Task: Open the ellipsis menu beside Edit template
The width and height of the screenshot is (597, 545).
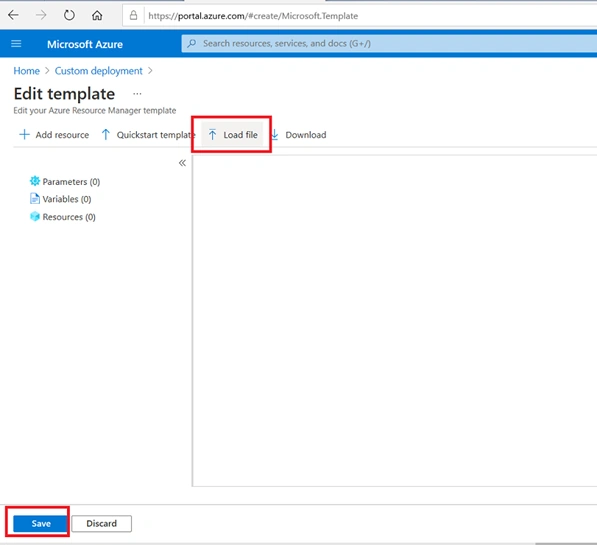Action: [137, 94]
